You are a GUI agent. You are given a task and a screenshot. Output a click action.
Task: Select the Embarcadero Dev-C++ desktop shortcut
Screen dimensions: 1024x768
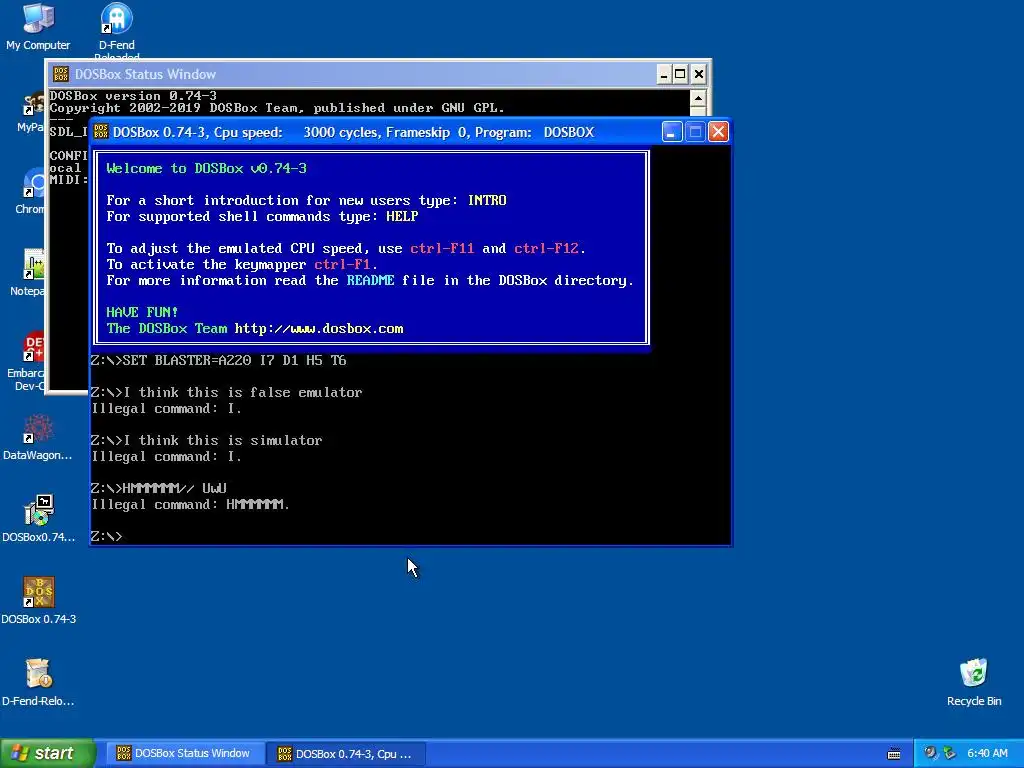(x=26, y=362)
